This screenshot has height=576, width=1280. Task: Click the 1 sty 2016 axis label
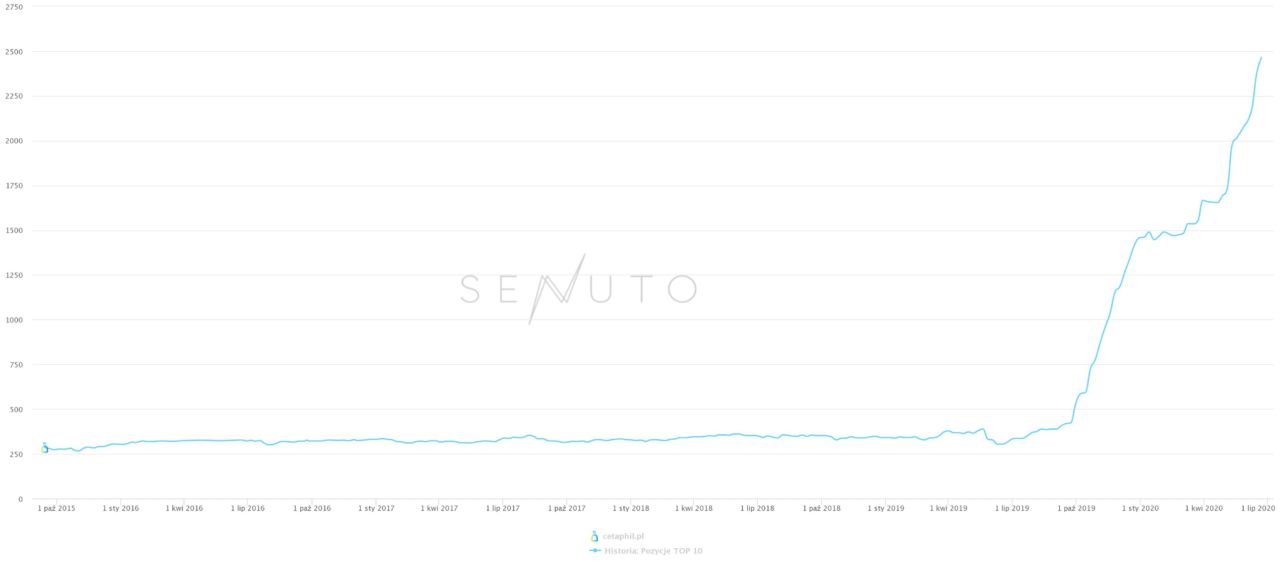click(121, 508)
